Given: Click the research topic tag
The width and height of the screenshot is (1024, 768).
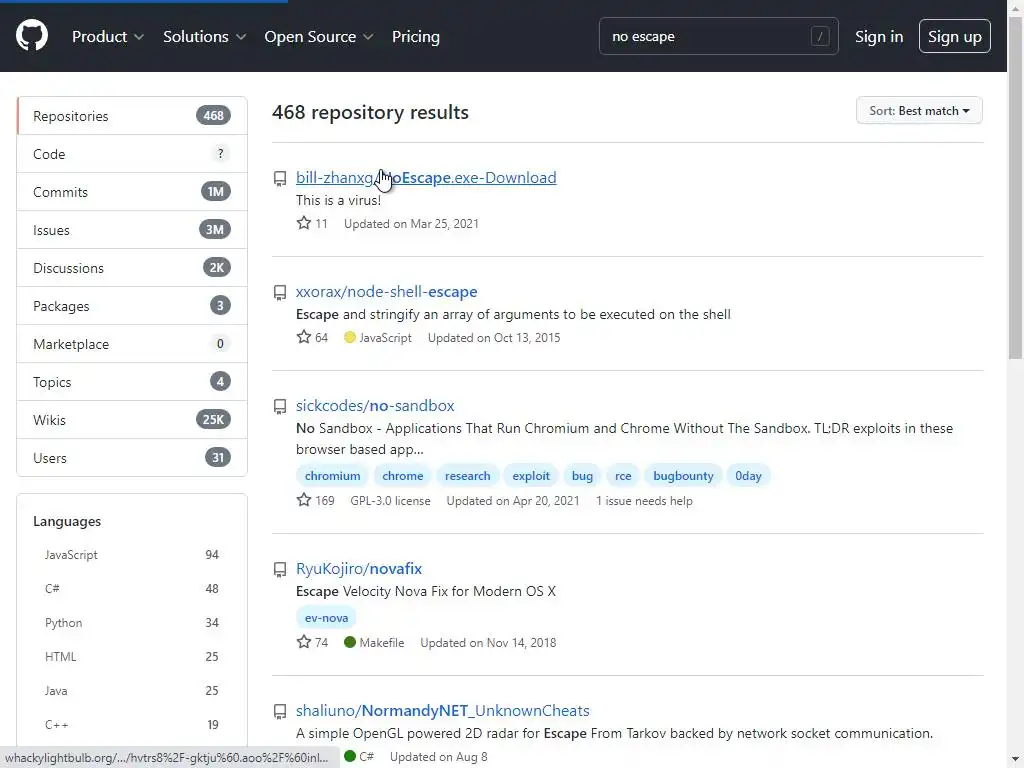Looking at the screenshot, I should coord(467,475).
